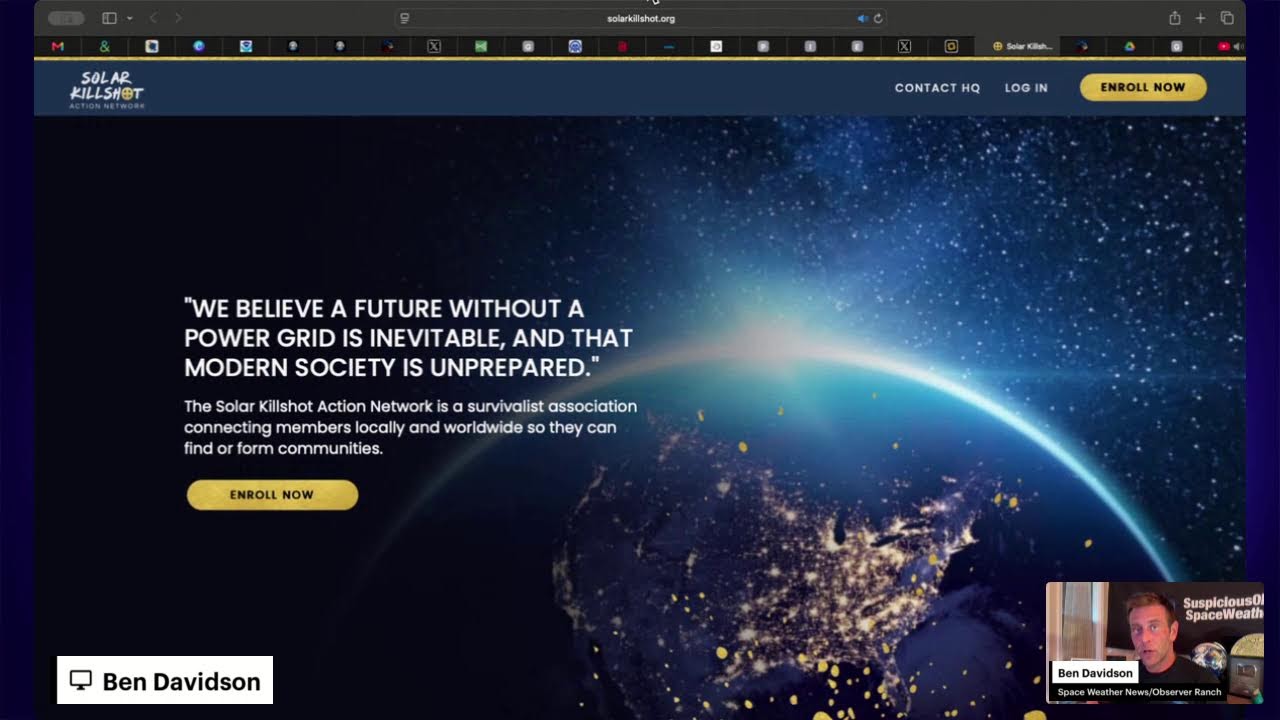This screenshot has width=1280, height=720.
Task: Open the Safari Share menu
Action: (1175, 18)
